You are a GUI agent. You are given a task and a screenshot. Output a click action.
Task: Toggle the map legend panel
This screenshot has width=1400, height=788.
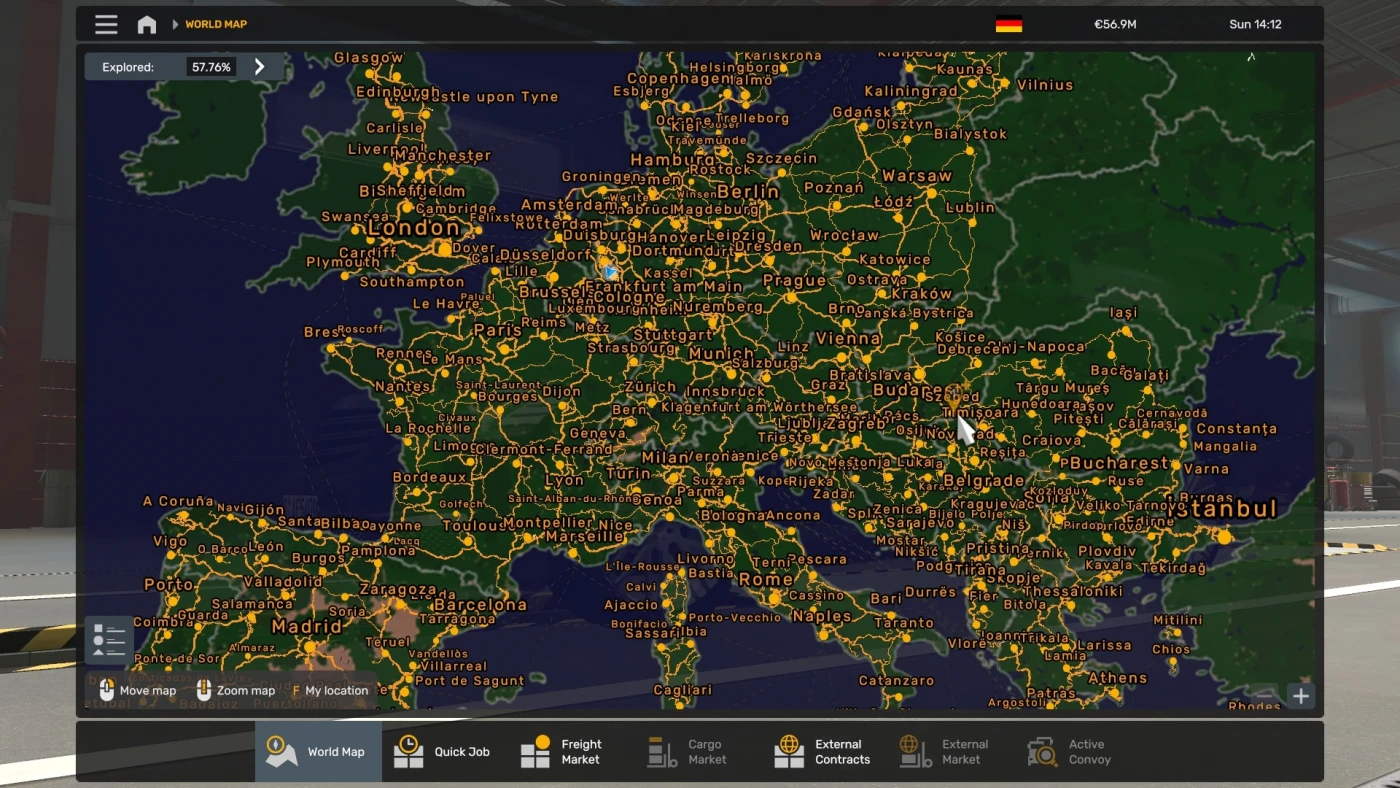pyautogui.click(x=107, y=638)
